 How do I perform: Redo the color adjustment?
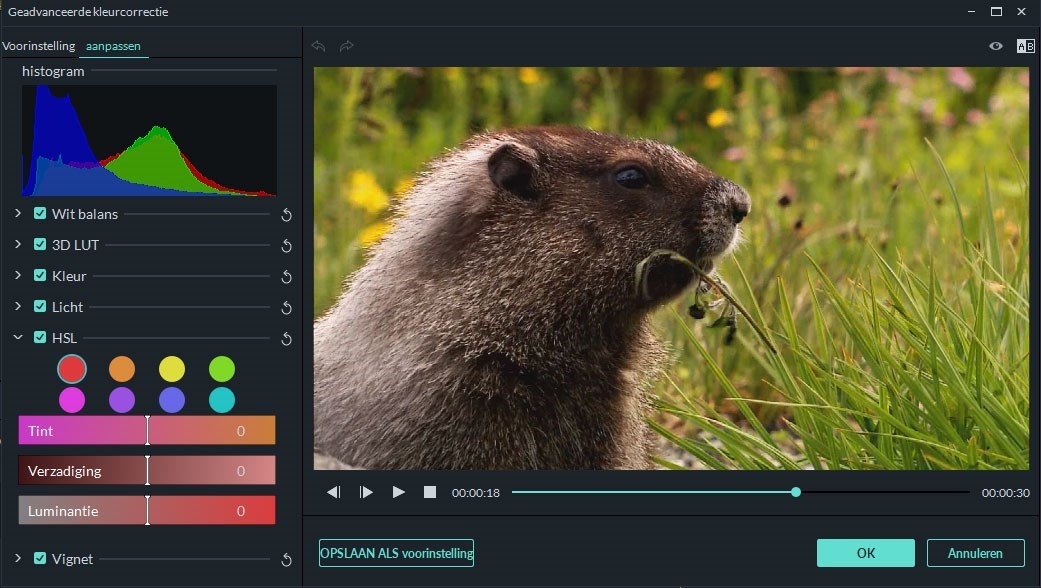click(347, 46)
